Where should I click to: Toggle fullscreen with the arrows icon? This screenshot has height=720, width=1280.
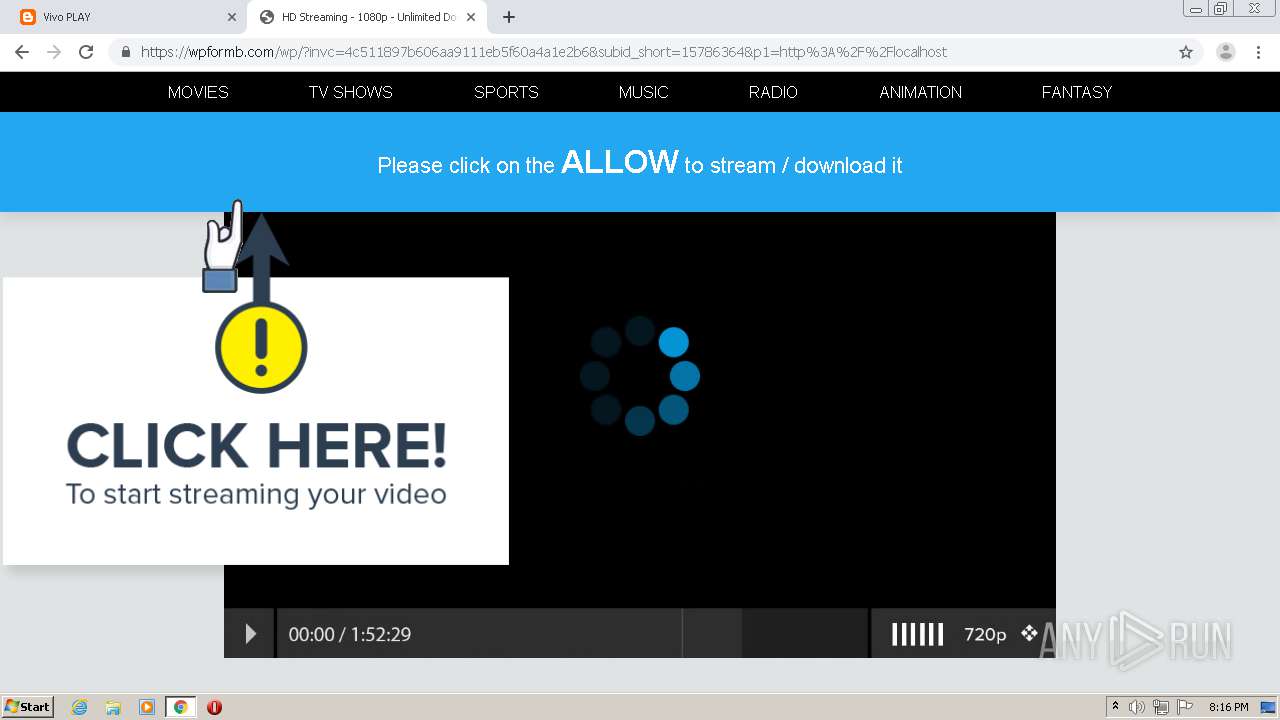[1029, 633]
